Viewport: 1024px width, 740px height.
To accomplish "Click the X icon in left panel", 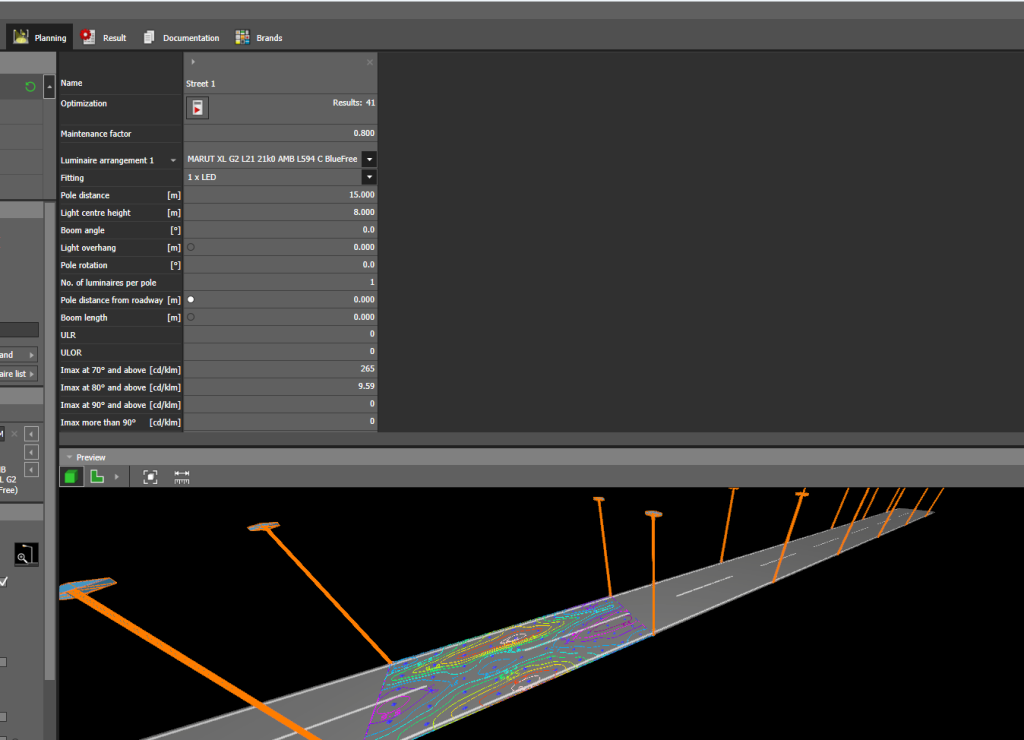I will (x=14, y=434).
